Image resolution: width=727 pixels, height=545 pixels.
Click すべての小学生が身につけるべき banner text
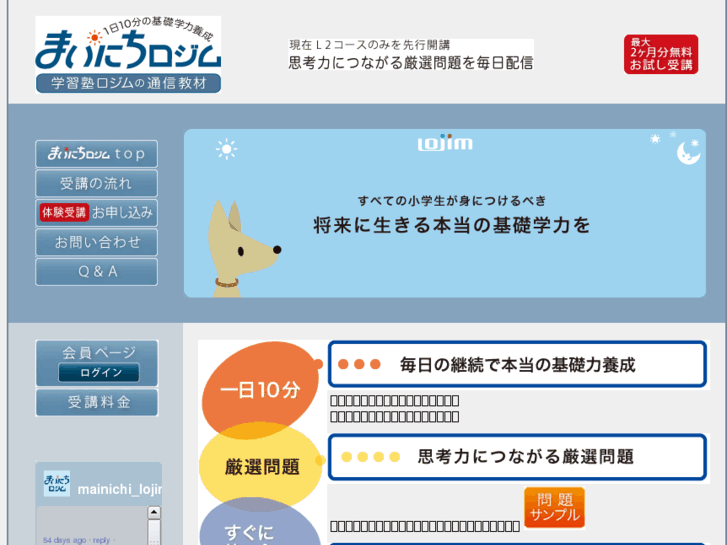click(452, 201)
